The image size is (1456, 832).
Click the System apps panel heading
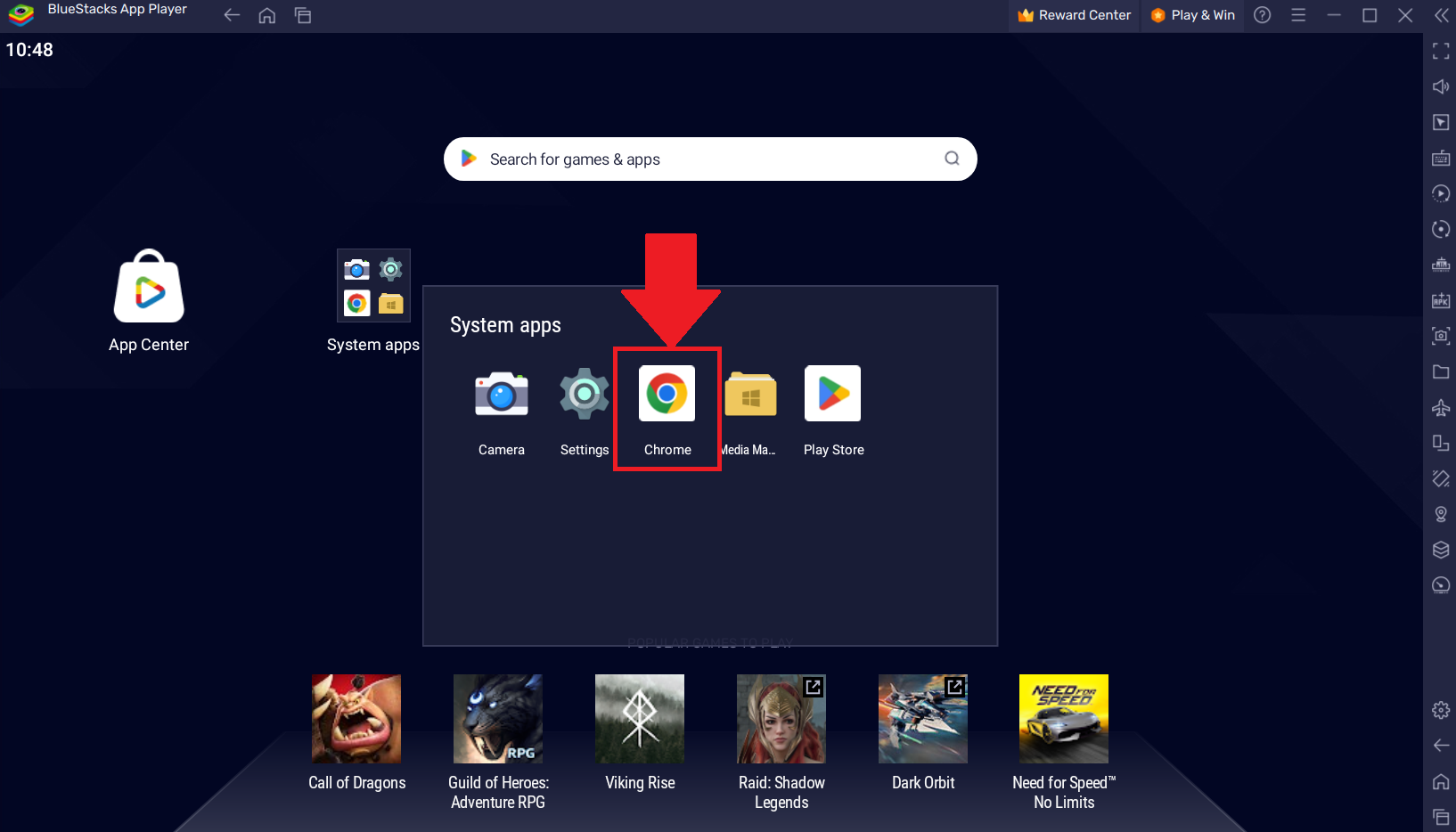(x=505, y=325)
